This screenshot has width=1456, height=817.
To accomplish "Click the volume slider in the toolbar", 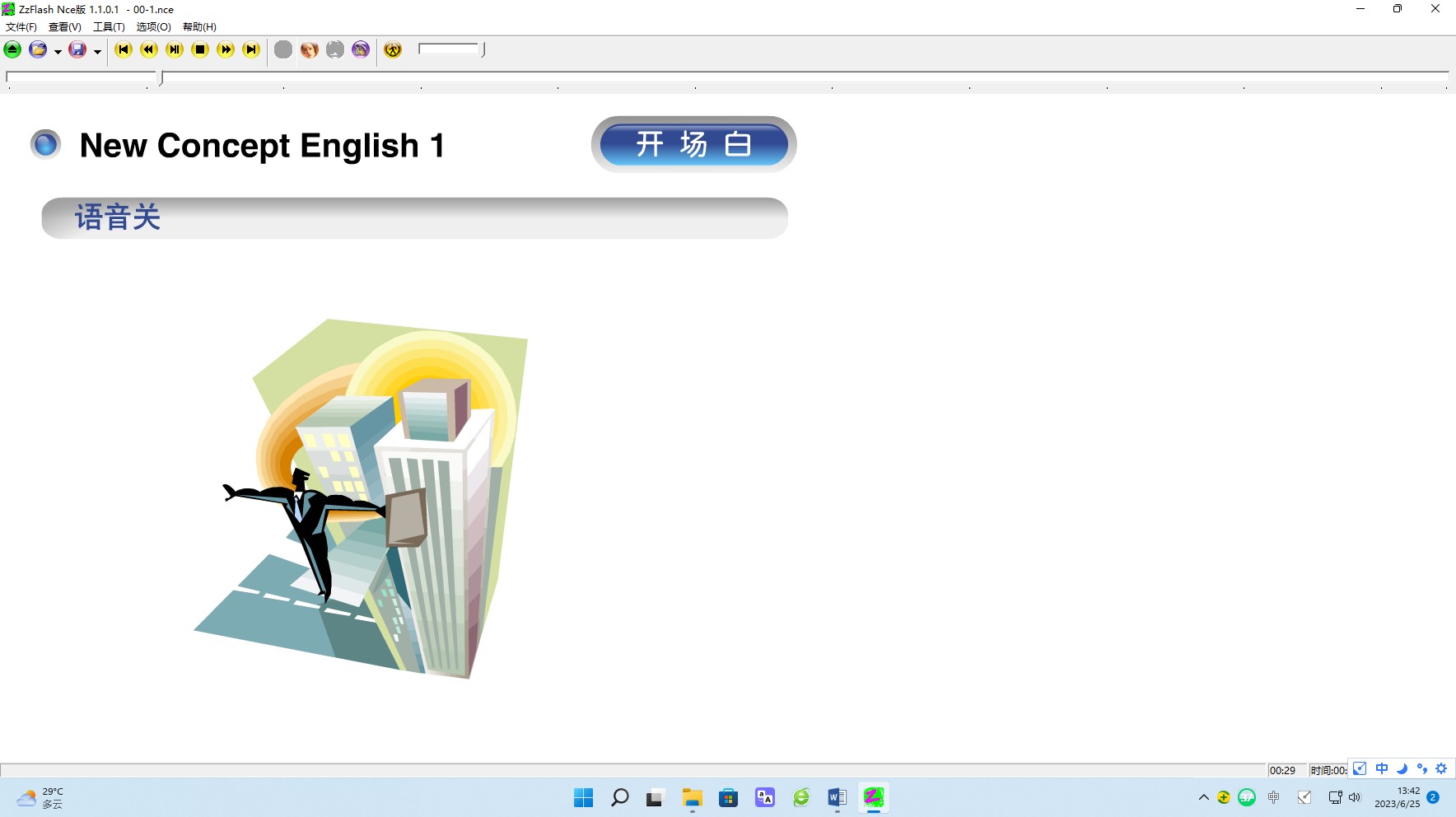I will click(450, 49).
